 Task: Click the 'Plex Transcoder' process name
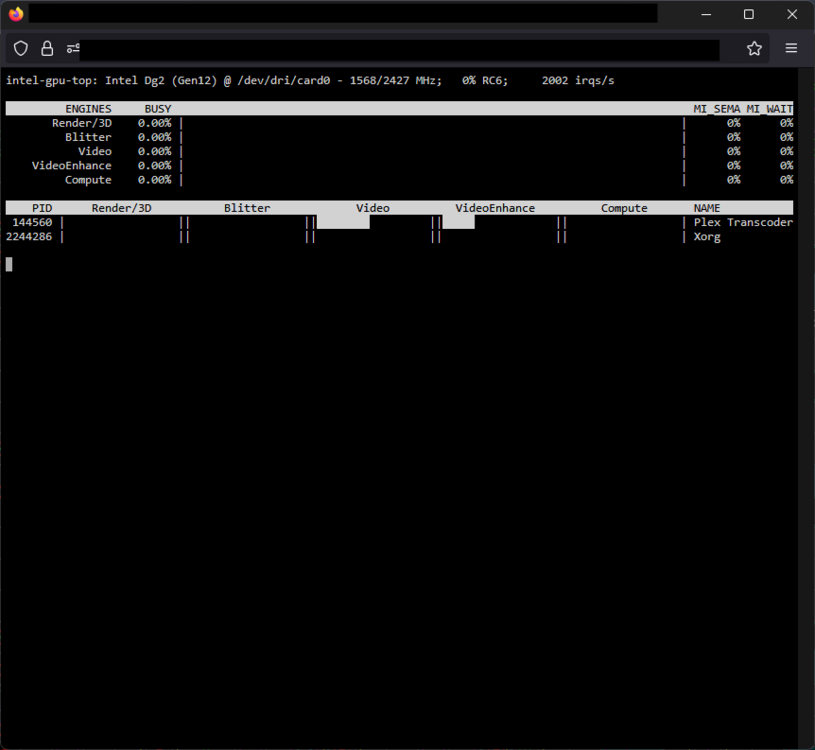coord(743,222)
